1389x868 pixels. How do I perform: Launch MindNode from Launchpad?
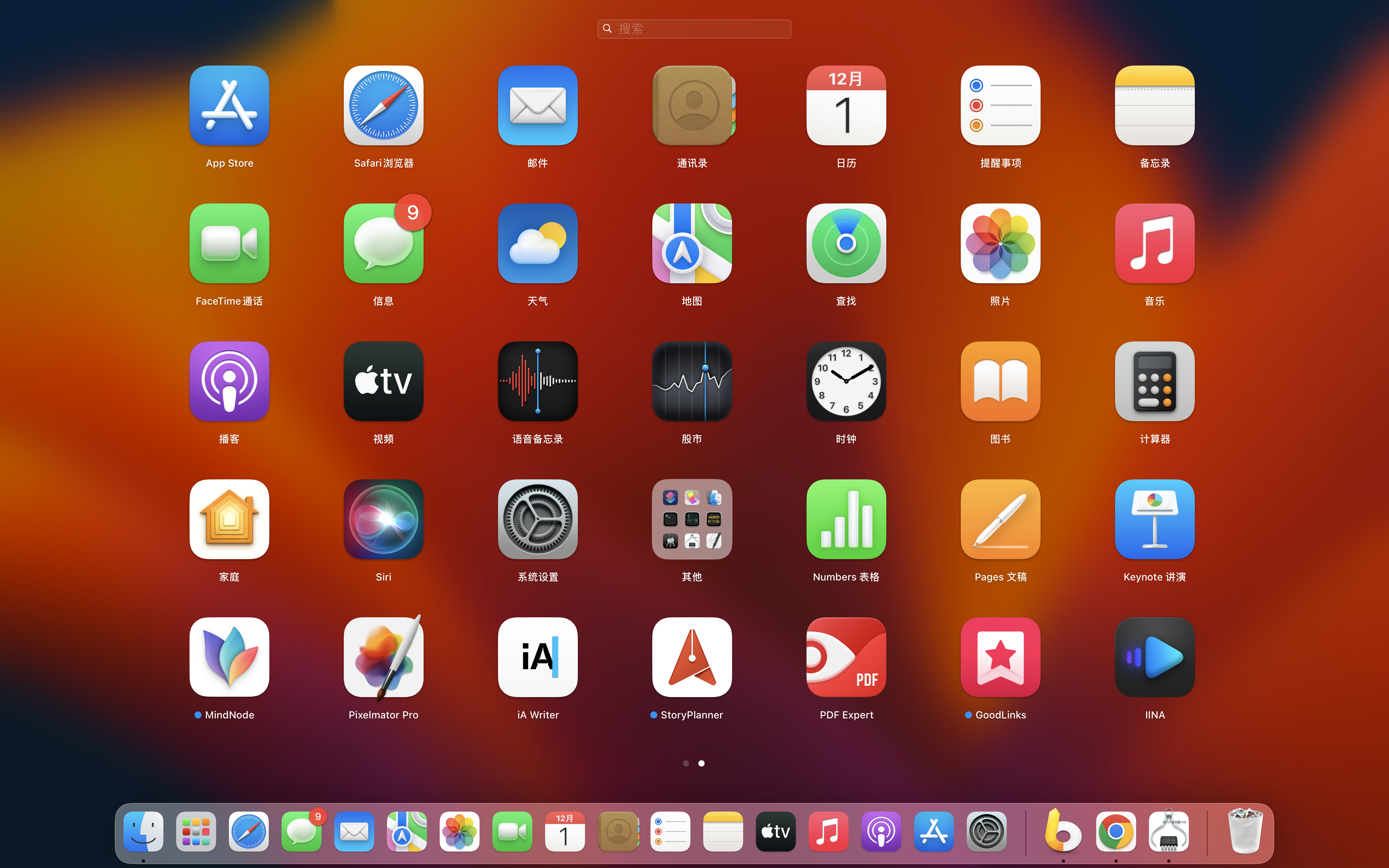pyautogui.click(x=229, y=657)
